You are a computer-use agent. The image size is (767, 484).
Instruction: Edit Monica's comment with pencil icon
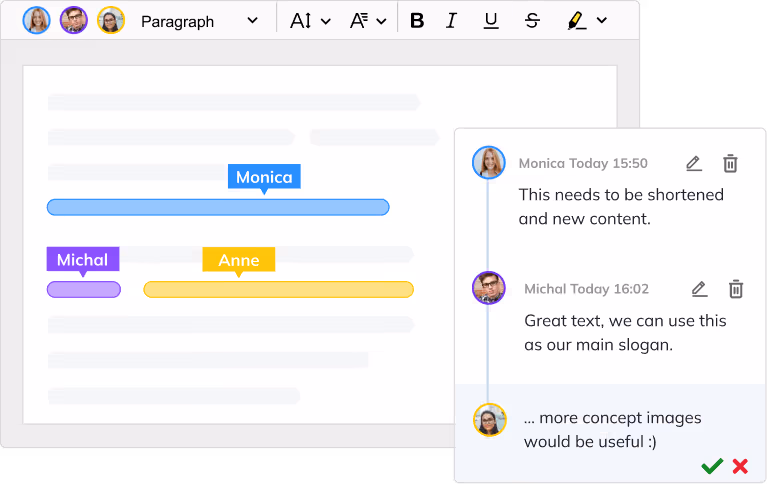[694, 163]
